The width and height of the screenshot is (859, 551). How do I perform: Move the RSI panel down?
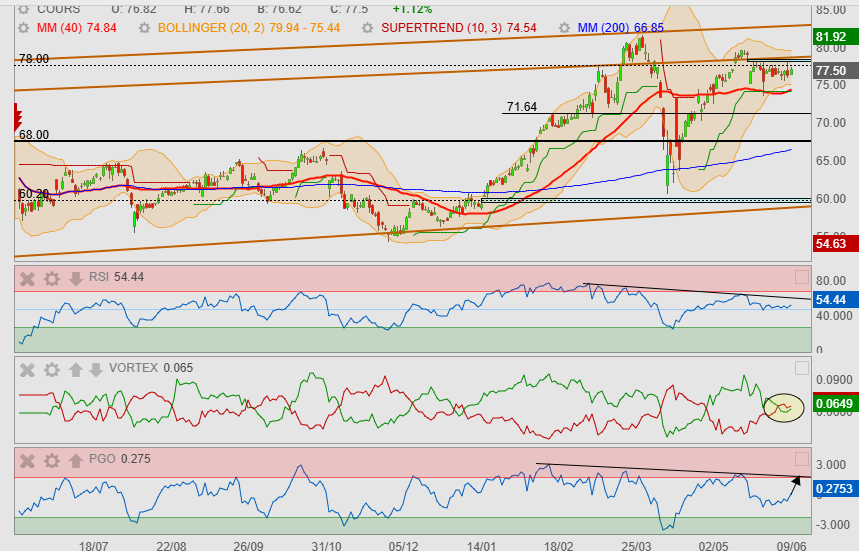(76, 279)
